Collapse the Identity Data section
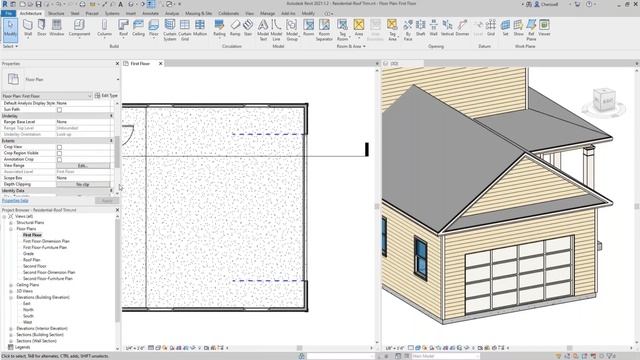 click(x=111, y=191)
